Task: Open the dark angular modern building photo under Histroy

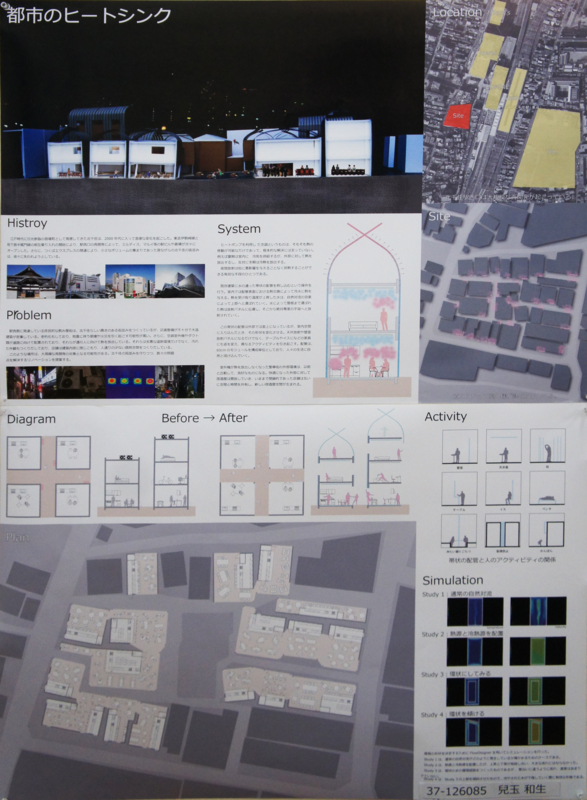Action: (x=180, y=281)
